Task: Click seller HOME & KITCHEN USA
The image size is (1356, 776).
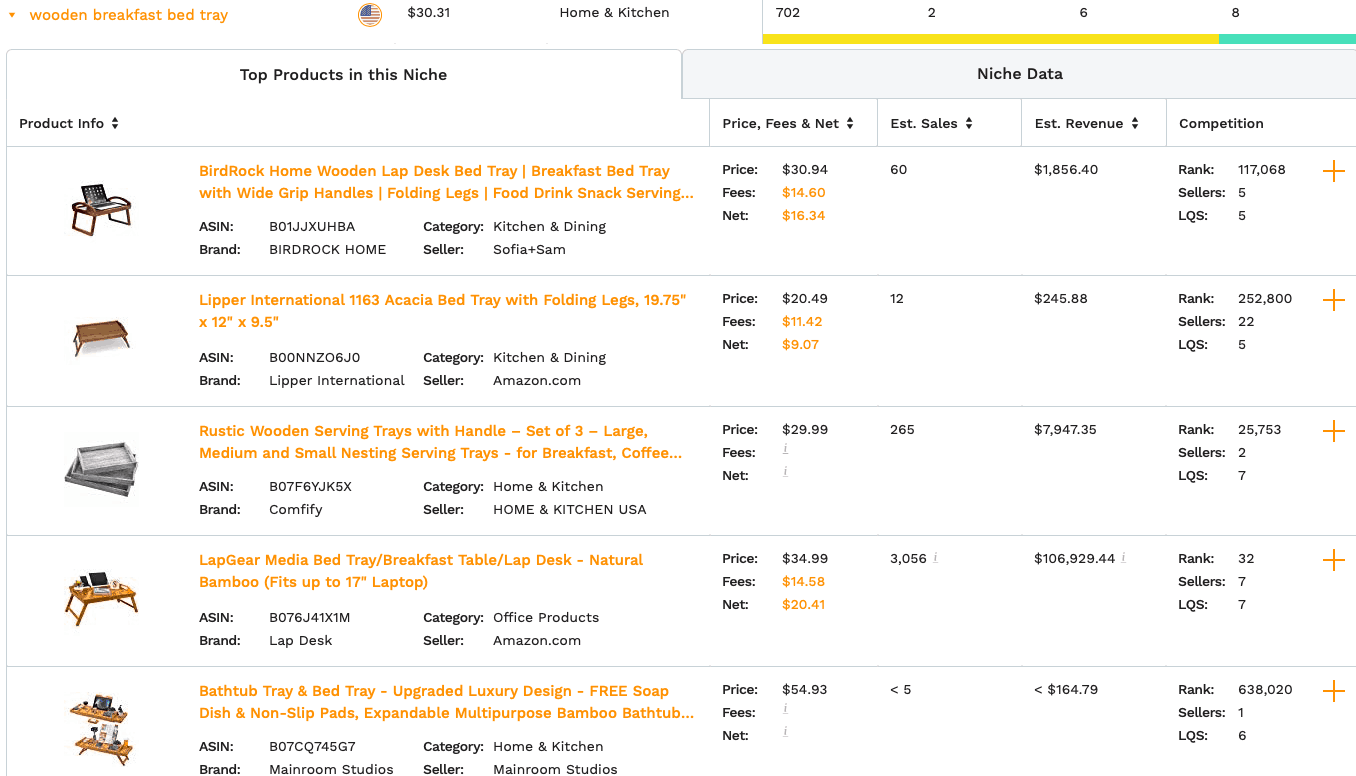Action: coord(570,509)
